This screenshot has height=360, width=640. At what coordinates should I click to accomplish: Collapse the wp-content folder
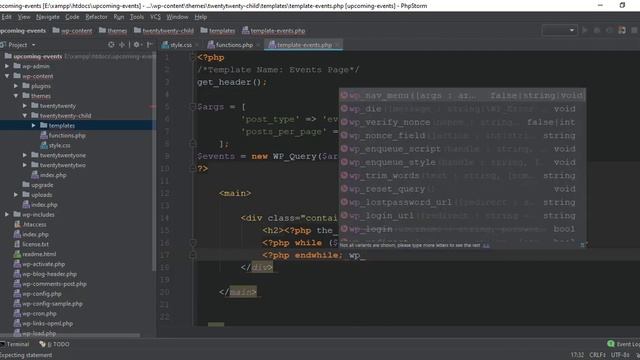pyautogui.click(x=7, y=76)
